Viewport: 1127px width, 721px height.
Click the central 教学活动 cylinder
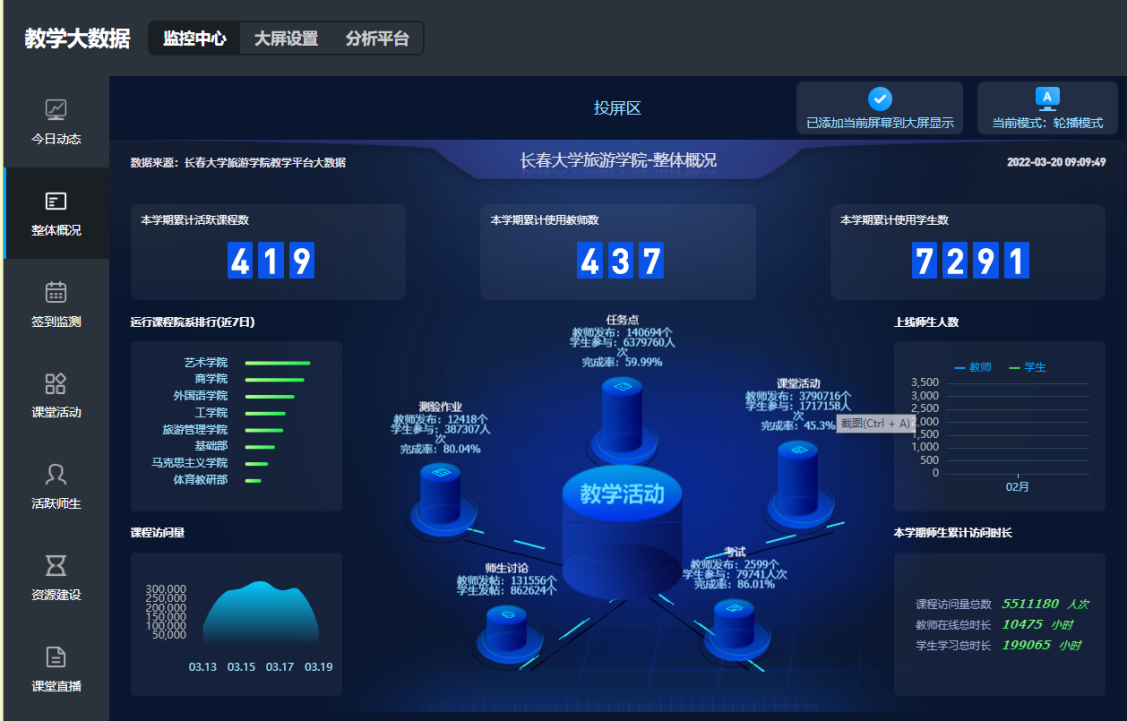(621, 530)
